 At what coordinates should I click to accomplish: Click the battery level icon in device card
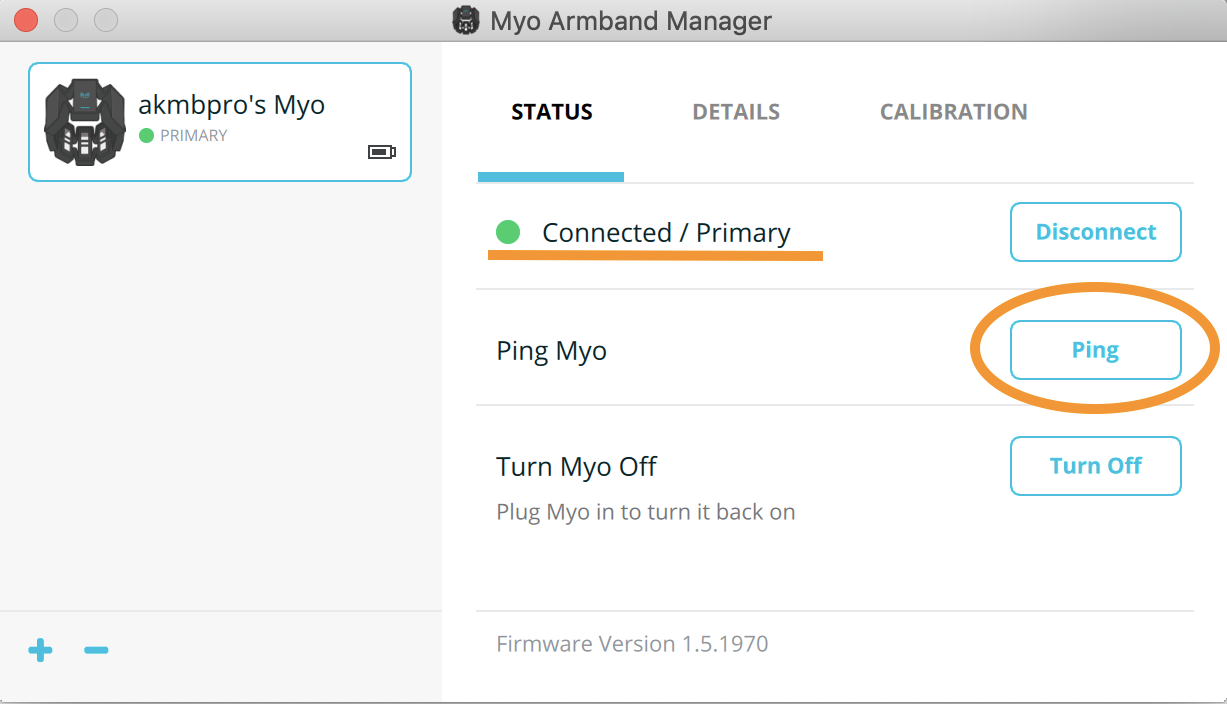pyautogui.click(x=382, y=152)
